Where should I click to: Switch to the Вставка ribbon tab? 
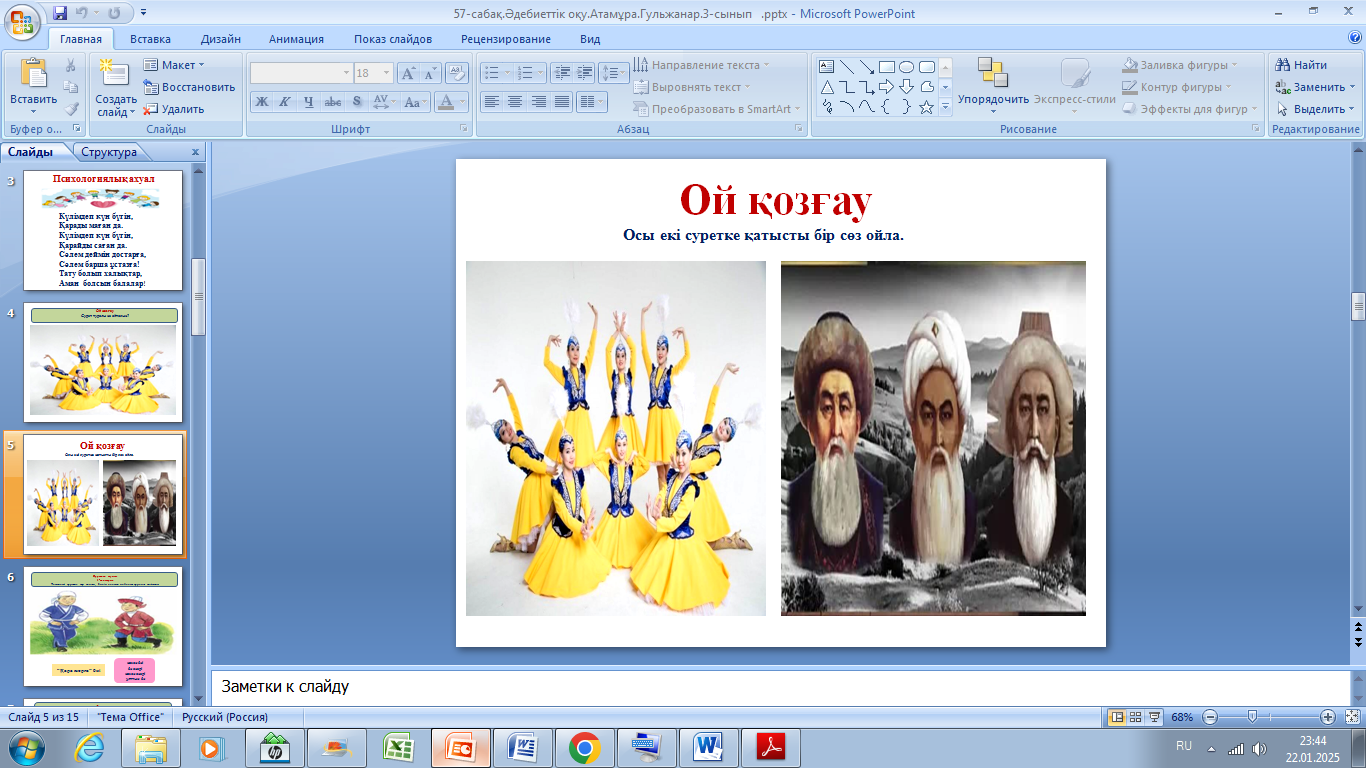click(150, 39)
